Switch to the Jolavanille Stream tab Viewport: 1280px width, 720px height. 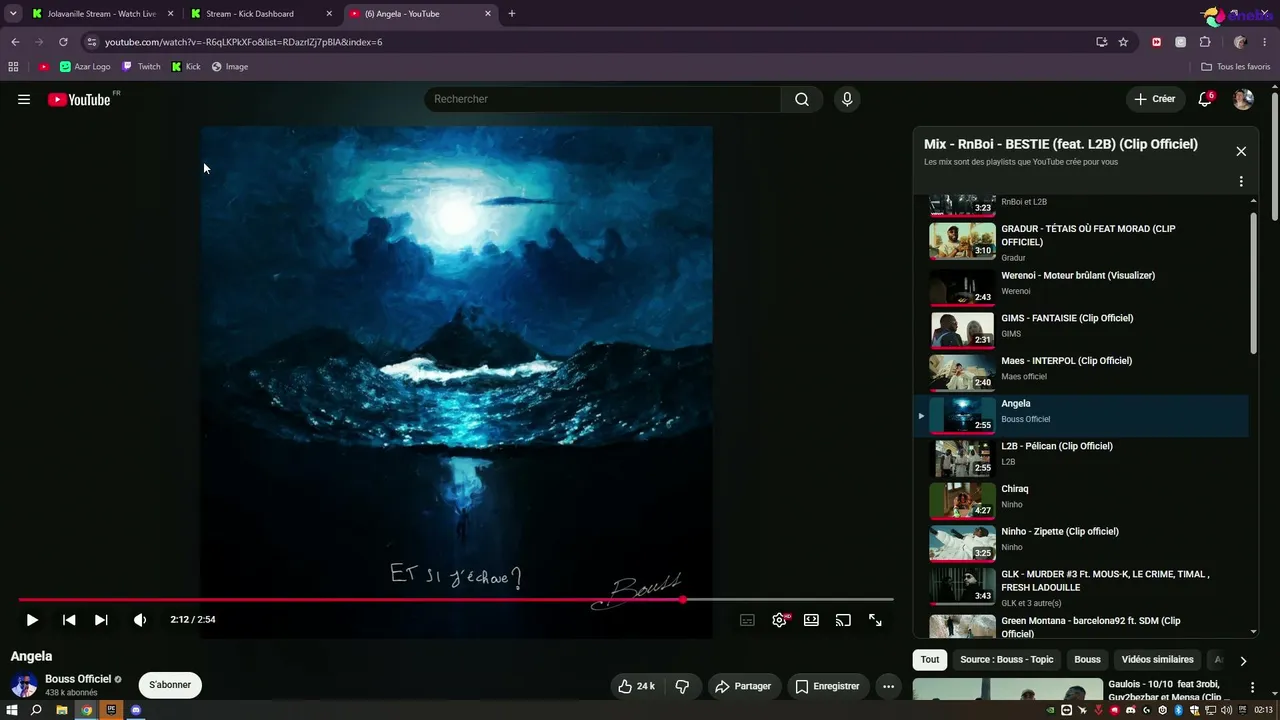pos(101,14)
